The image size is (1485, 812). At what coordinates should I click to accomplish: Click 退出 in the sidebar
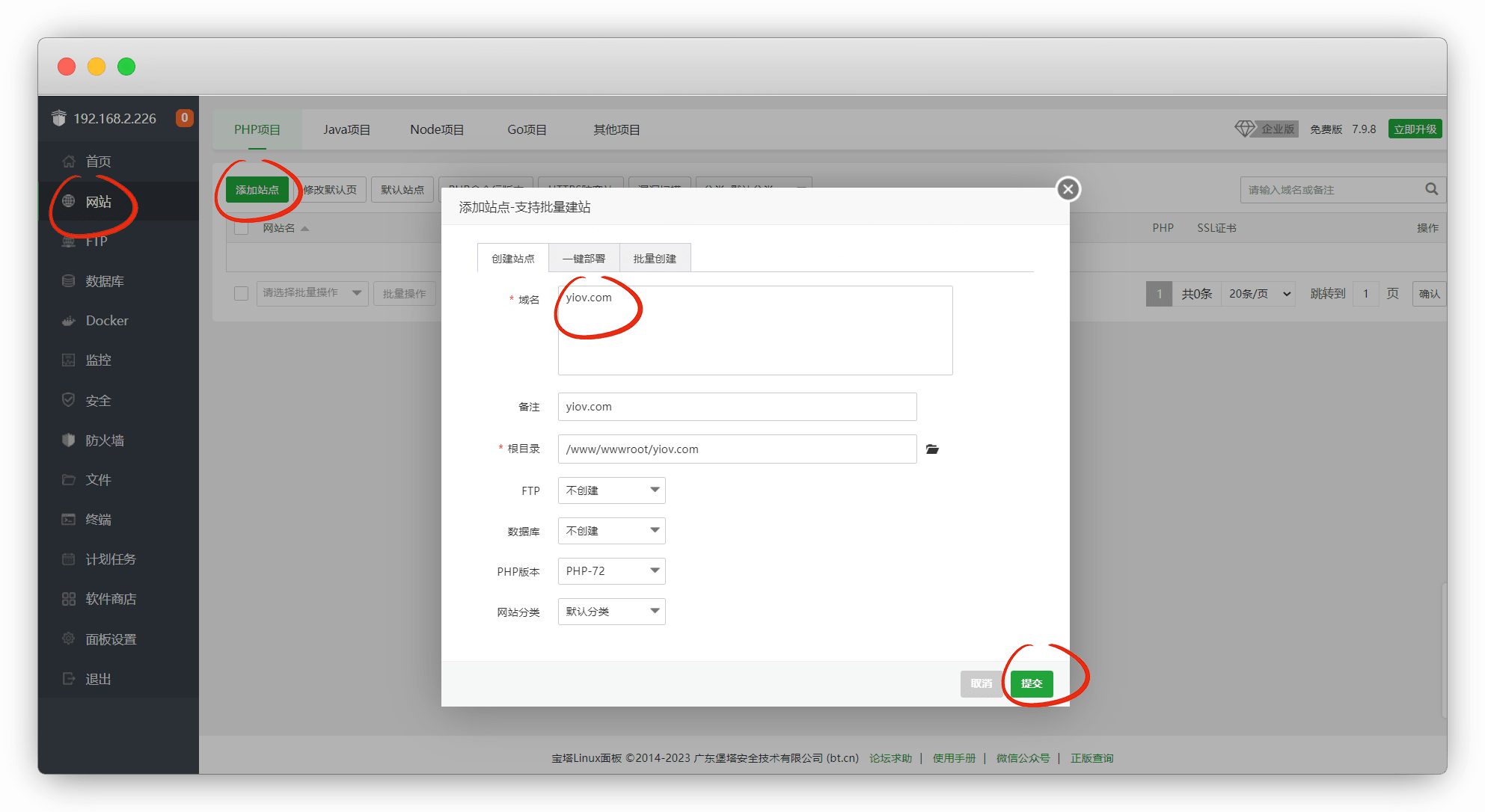tap(98, 679)
